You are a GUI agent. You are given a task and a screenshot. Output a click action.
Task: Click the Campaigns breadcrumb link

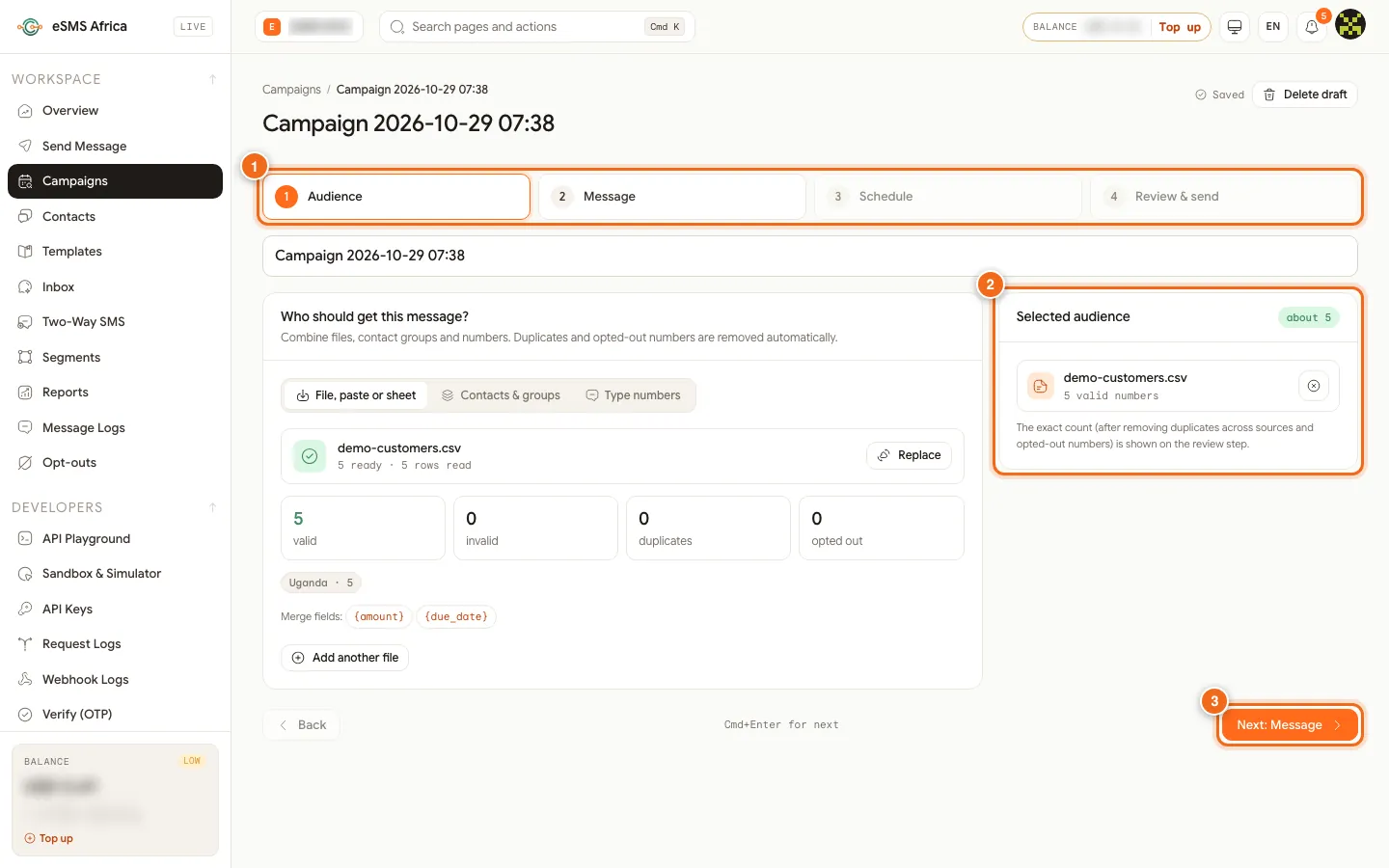291,90
